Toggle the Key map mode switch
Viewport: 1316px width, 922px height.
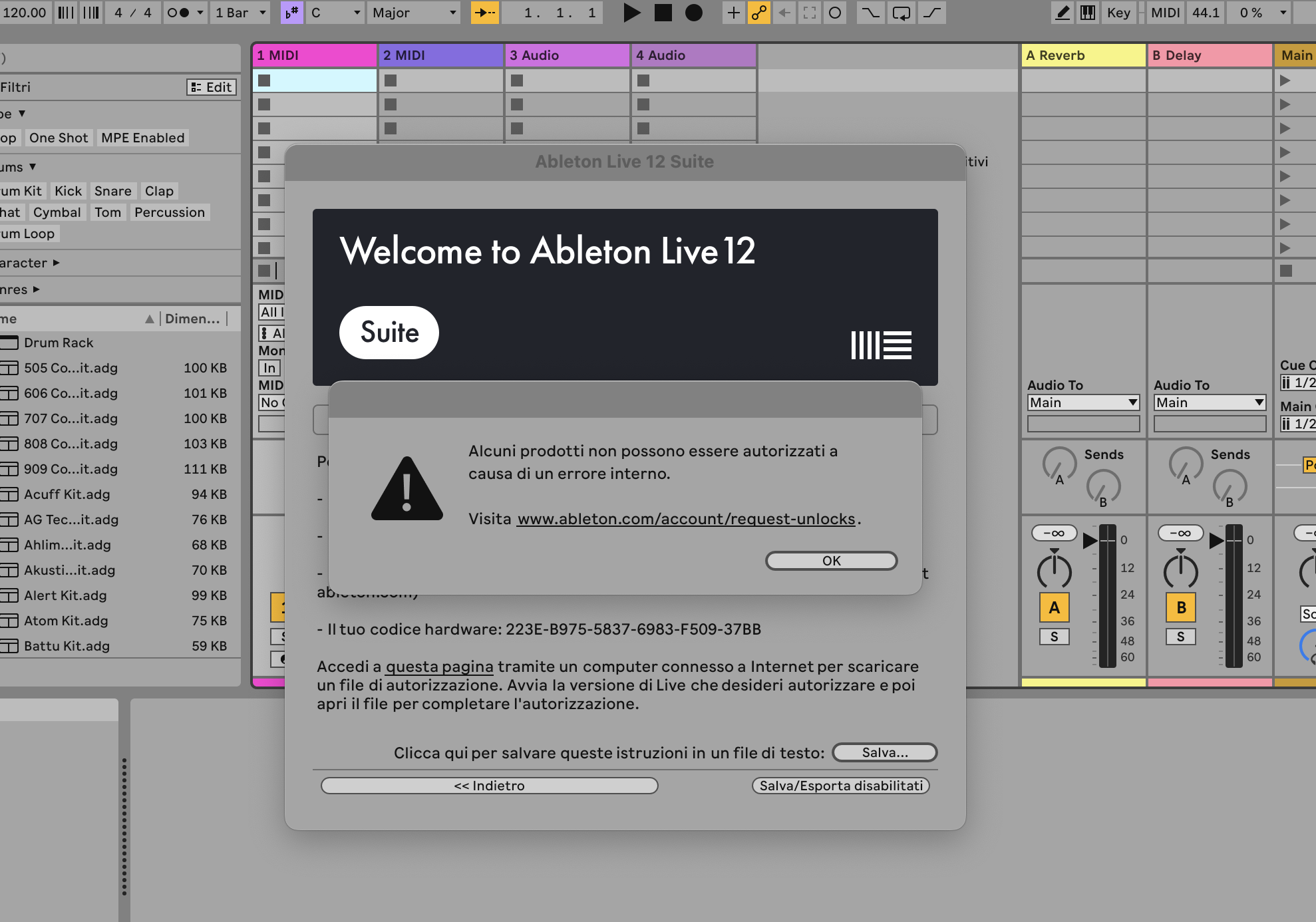(x=1118, y=13)
